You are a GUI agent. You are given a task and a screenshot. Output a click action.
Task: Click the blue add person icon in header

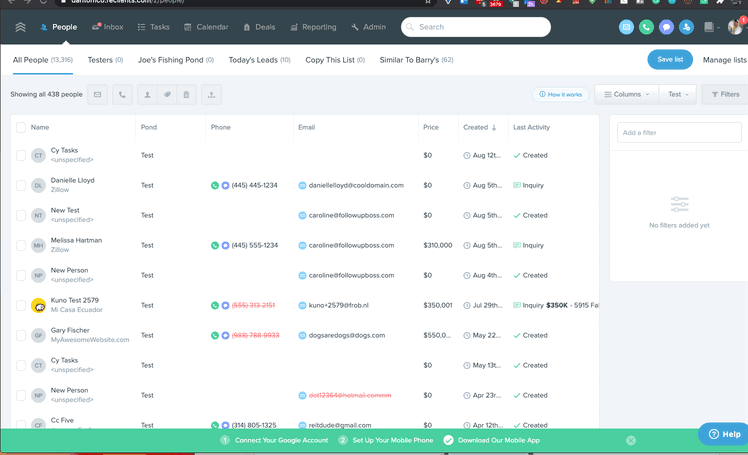coord(686,27)
